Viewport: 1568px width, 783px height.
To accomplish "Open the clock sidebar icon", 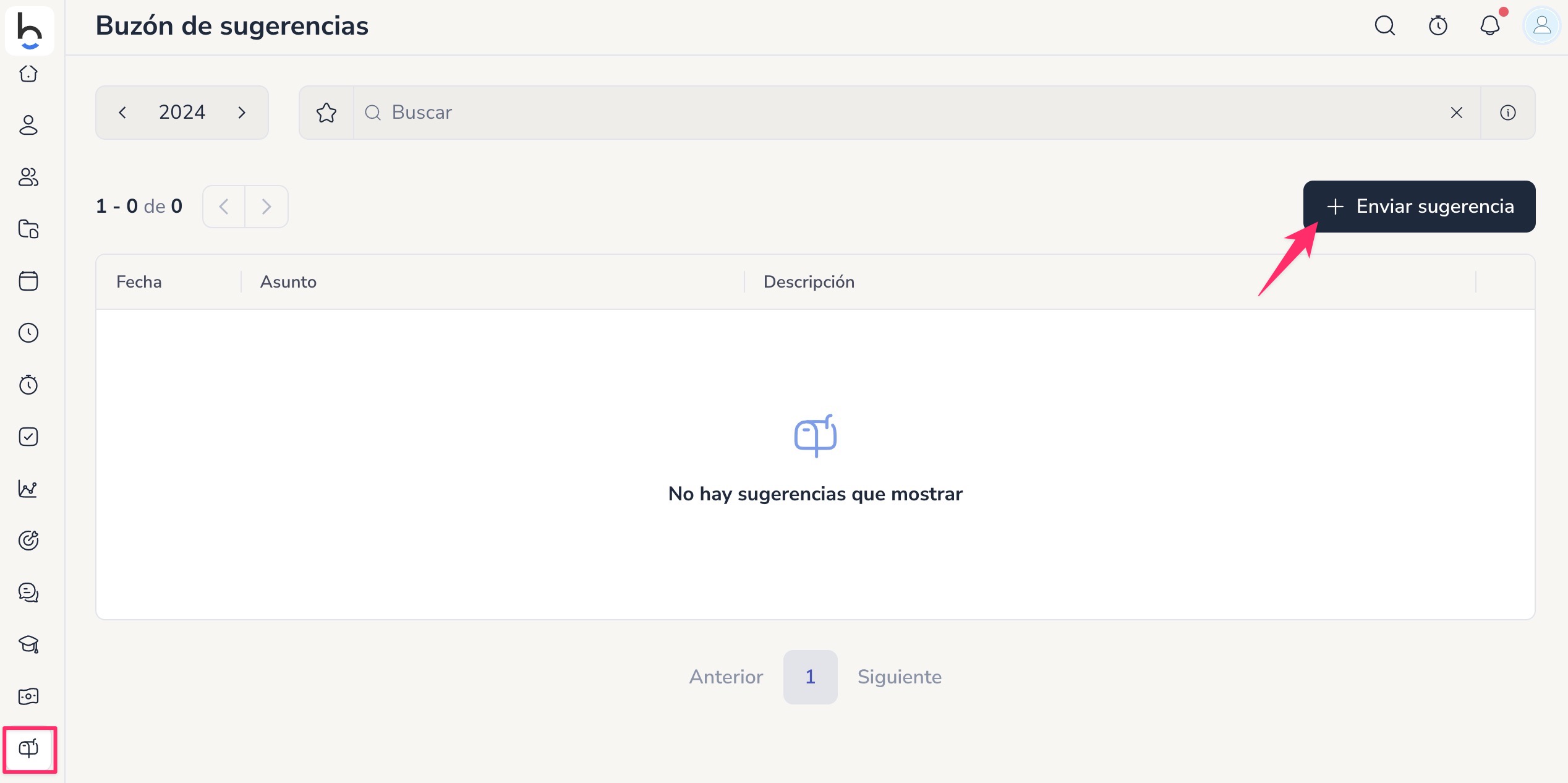I will click(x=28, y=333).
